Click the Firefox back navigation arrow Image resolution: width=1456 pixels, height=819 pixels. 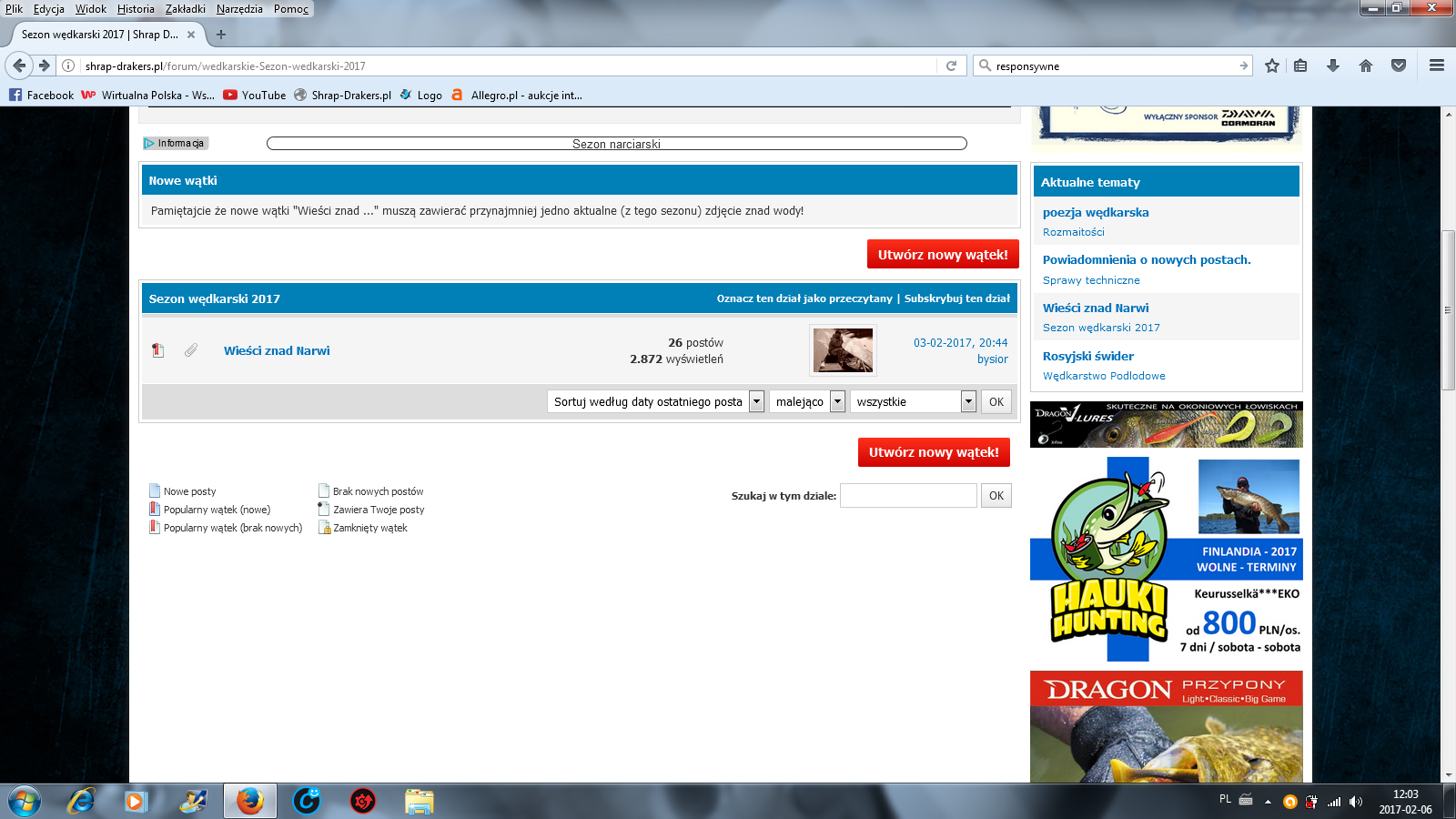click(x=19, y=66)
